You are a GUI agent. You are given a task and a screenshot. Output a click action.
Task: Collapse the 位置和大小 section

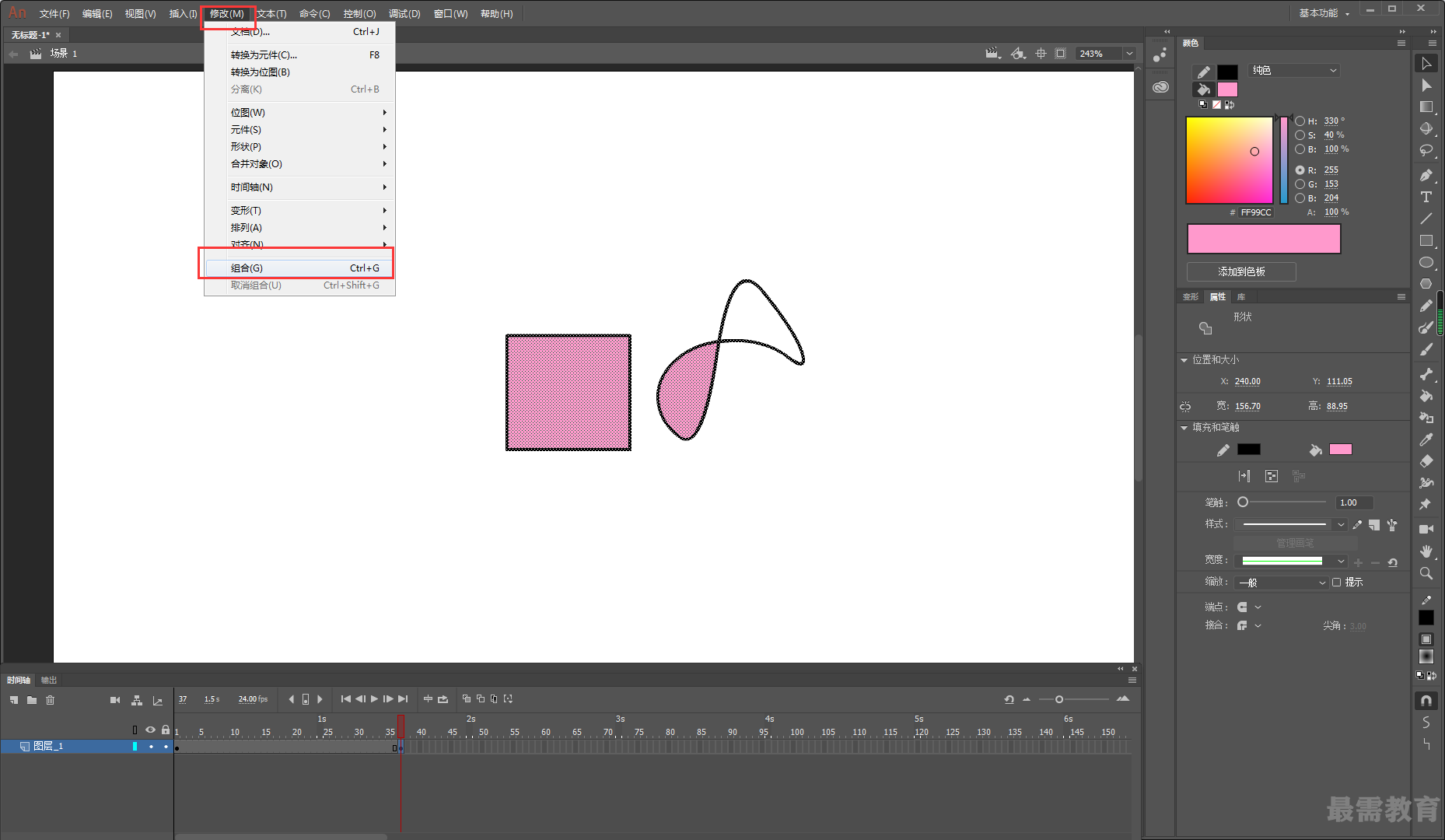coord(1184,360)
